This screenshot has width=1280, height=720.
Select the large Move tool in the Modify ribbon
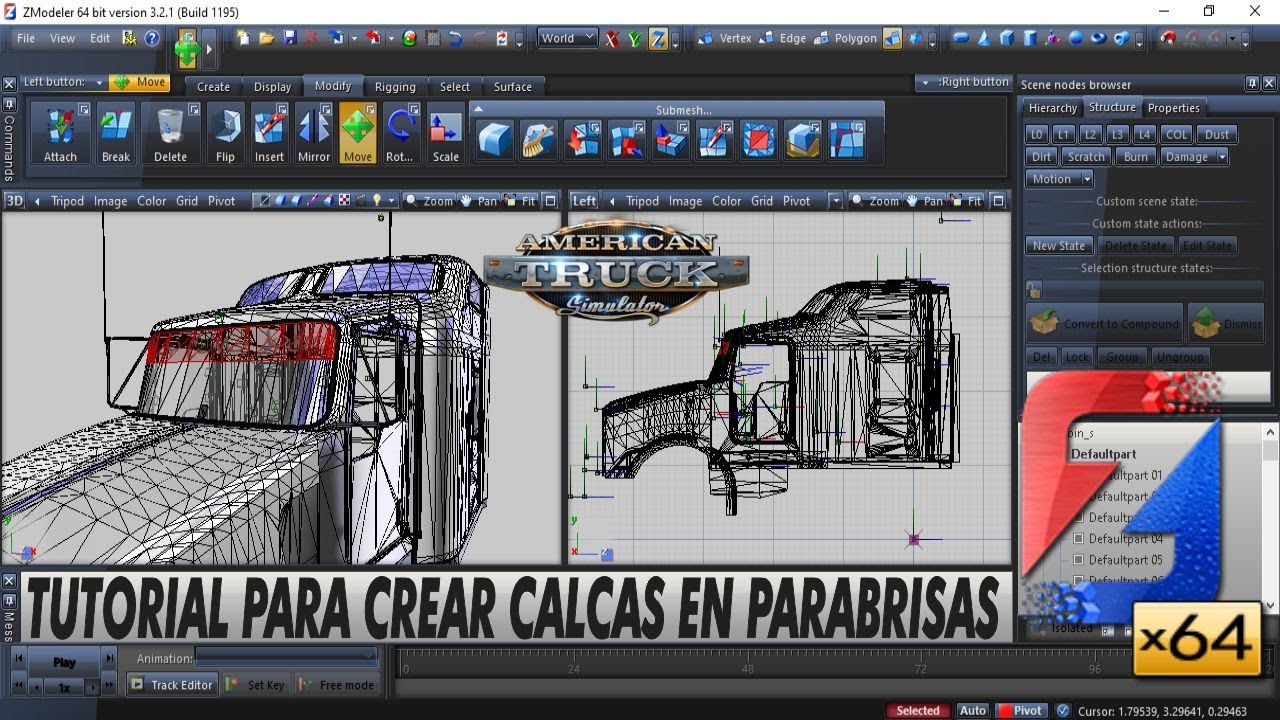point(357,133)
